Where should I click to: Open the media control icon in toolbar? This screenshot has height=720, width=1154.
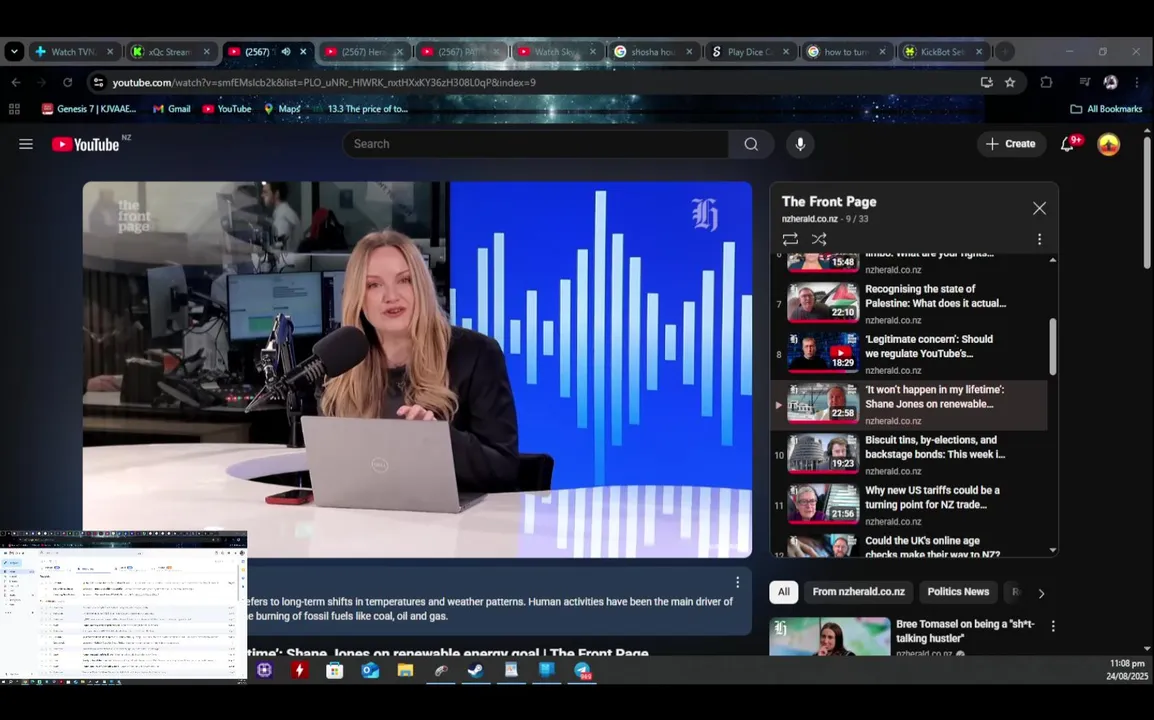click(1084, 82)
